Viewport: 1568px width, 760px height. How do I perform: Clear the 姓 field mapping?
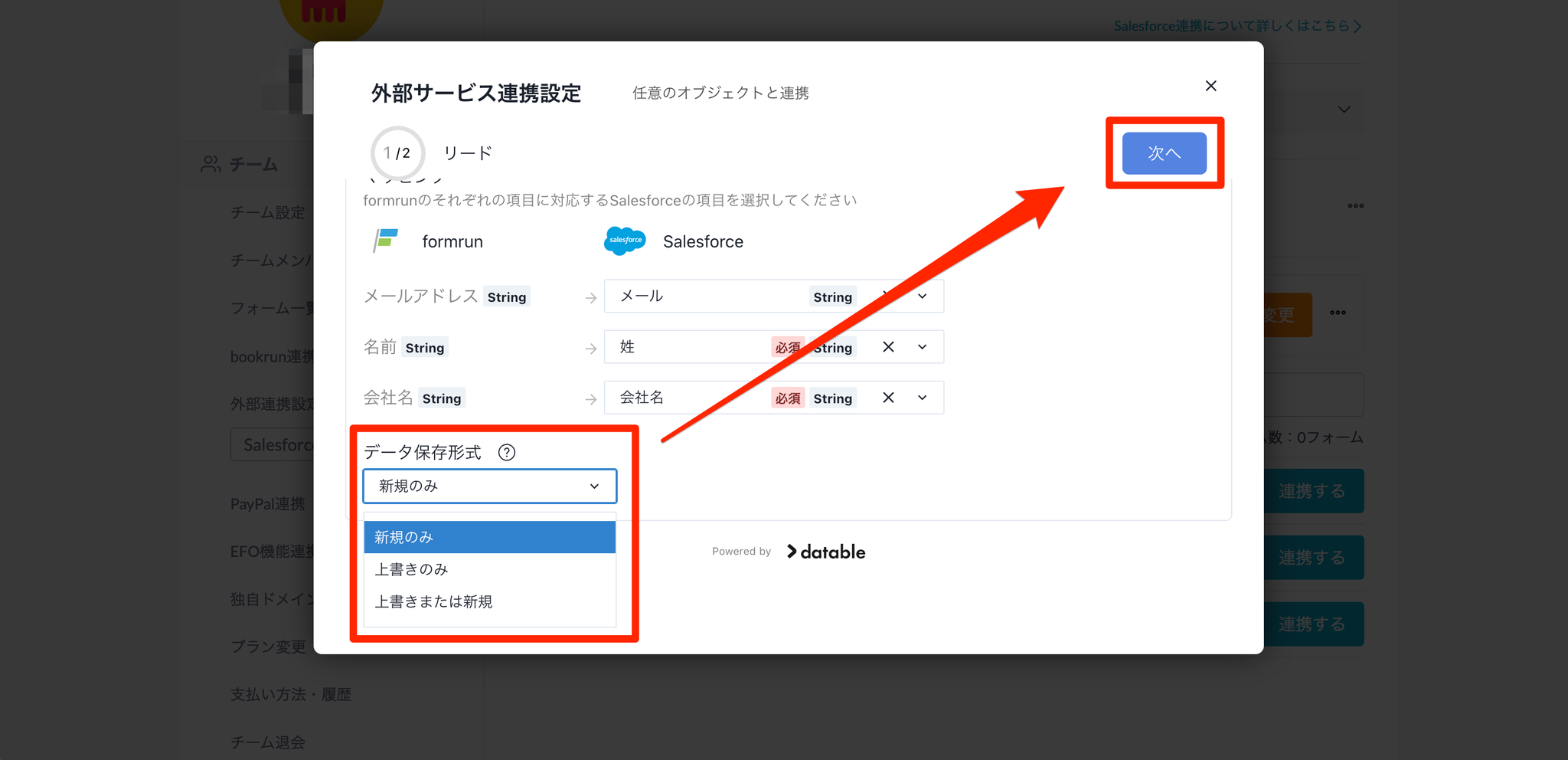coord(888,347)
